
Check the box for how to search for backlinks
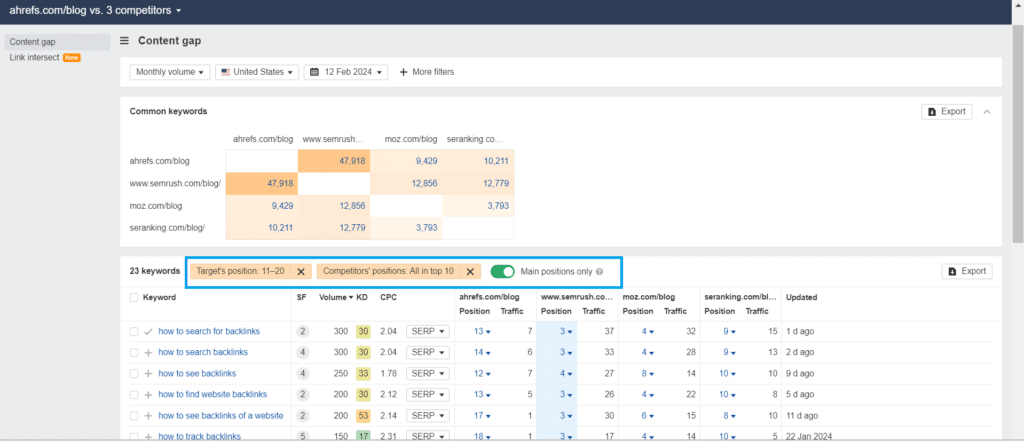134,331
